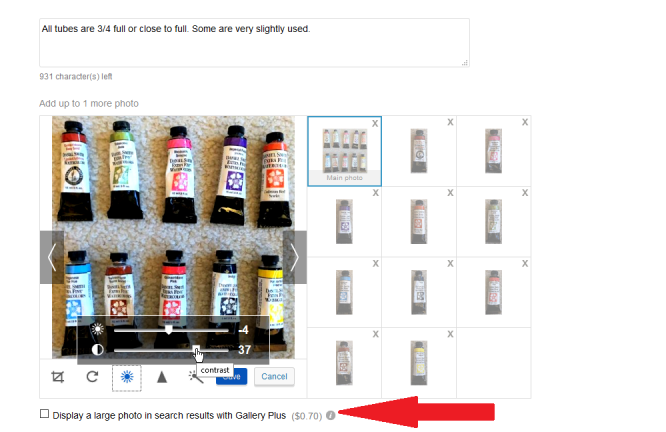Show next photo with right arrow

[295, 257]
